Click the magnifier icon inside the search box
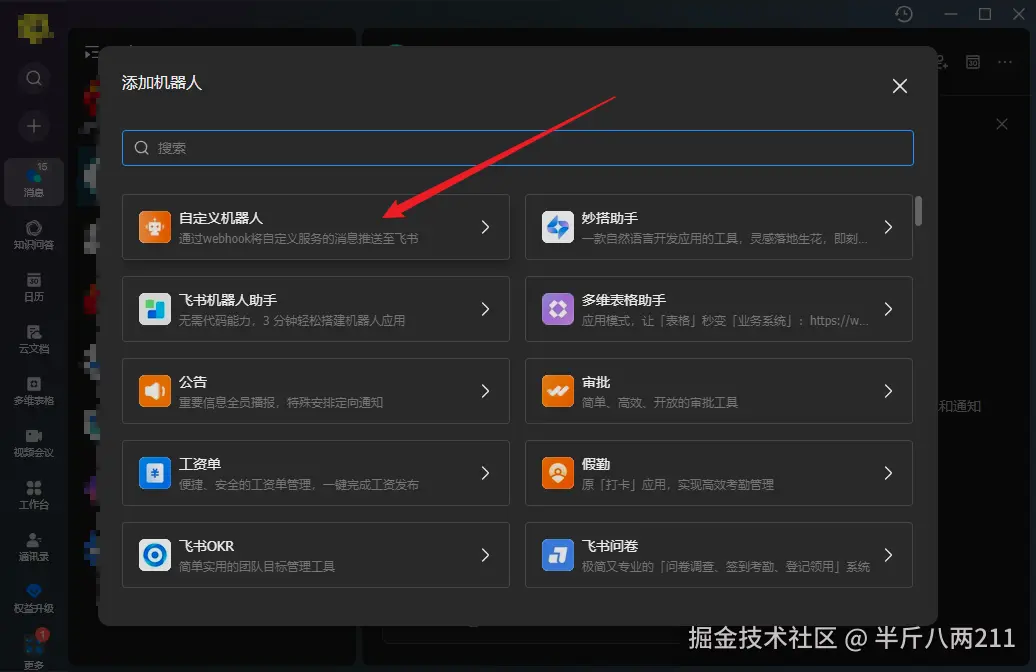1036x672 pixels. click(x=141, y=148)
